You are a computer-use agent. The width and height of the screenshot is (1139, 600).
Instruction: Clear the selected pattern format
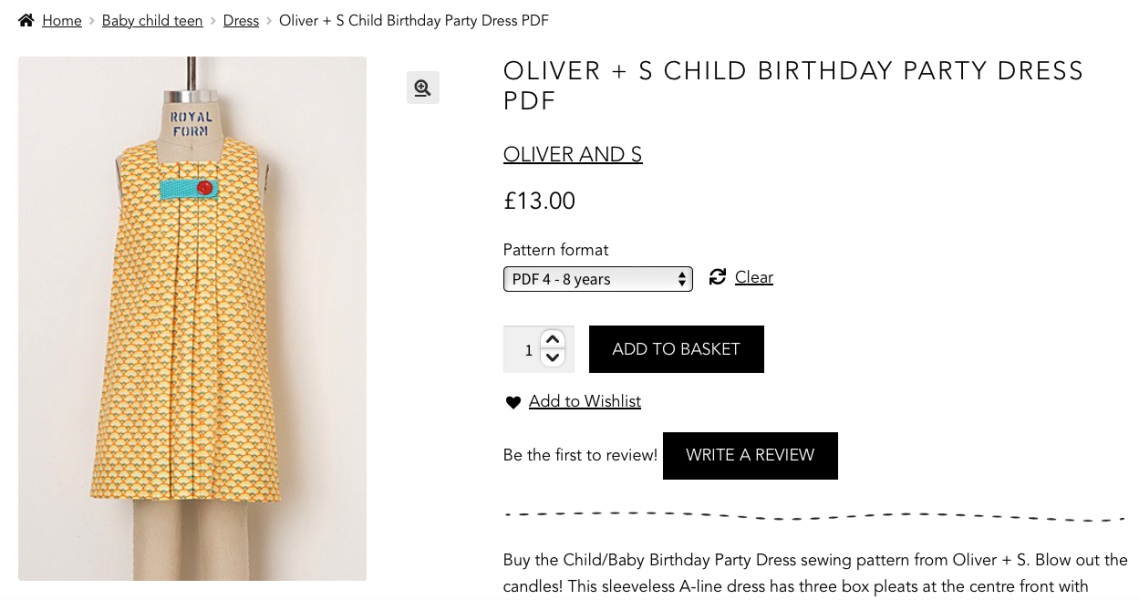pyautogui.click(x=754, y=278)
